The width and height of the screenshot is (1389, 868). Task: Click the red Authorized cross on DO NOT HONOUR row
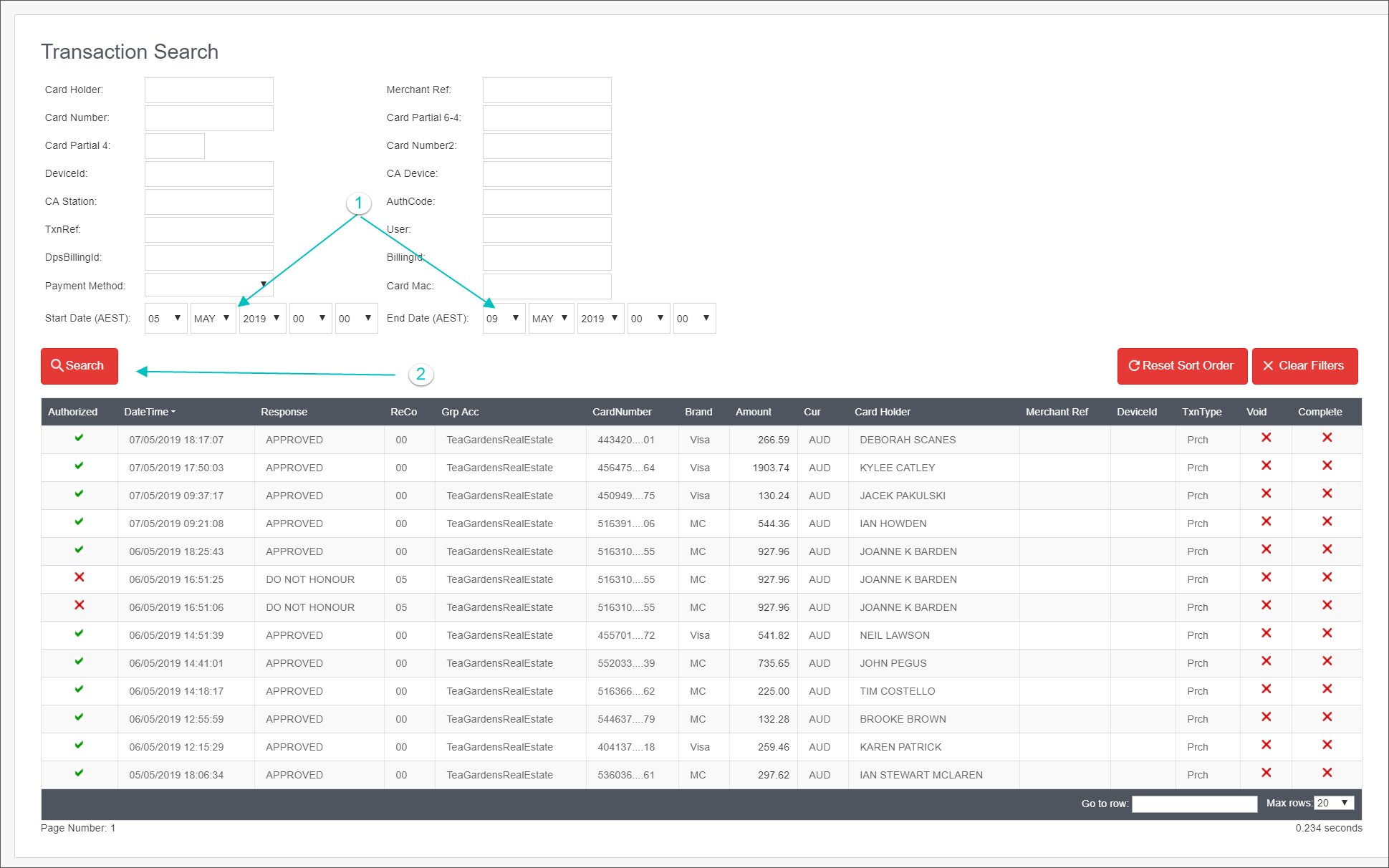tap(79, 577)
